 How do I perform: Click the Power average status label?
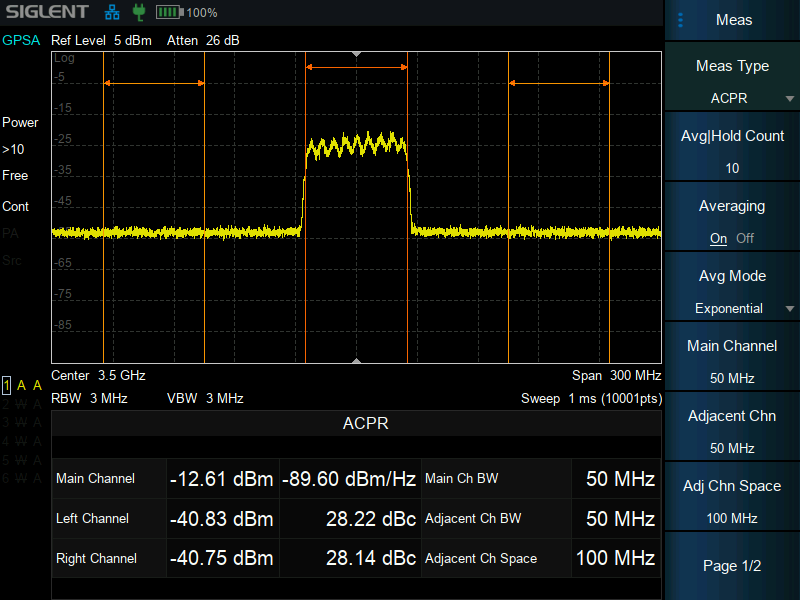pyautogui.click(x=20, y=122)
